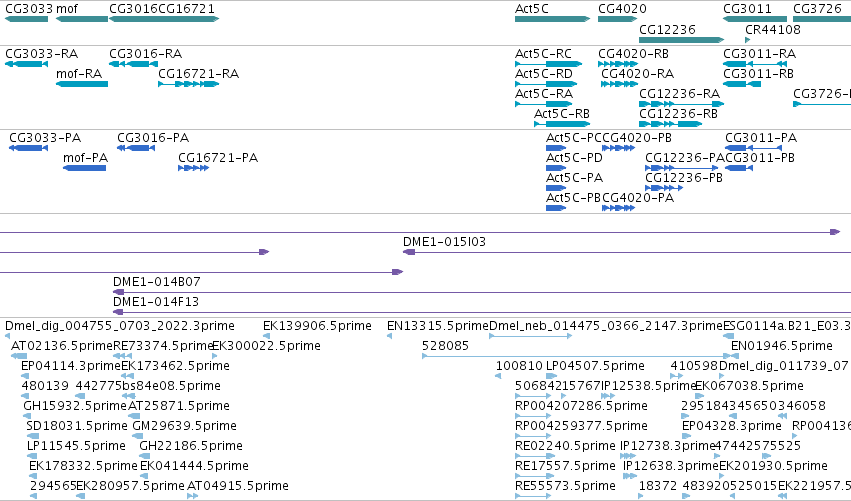Click the CG12236-RA transcript glyph
This screenshot has width=851, height=501.
pyautogui.click(x=682, y=104)
